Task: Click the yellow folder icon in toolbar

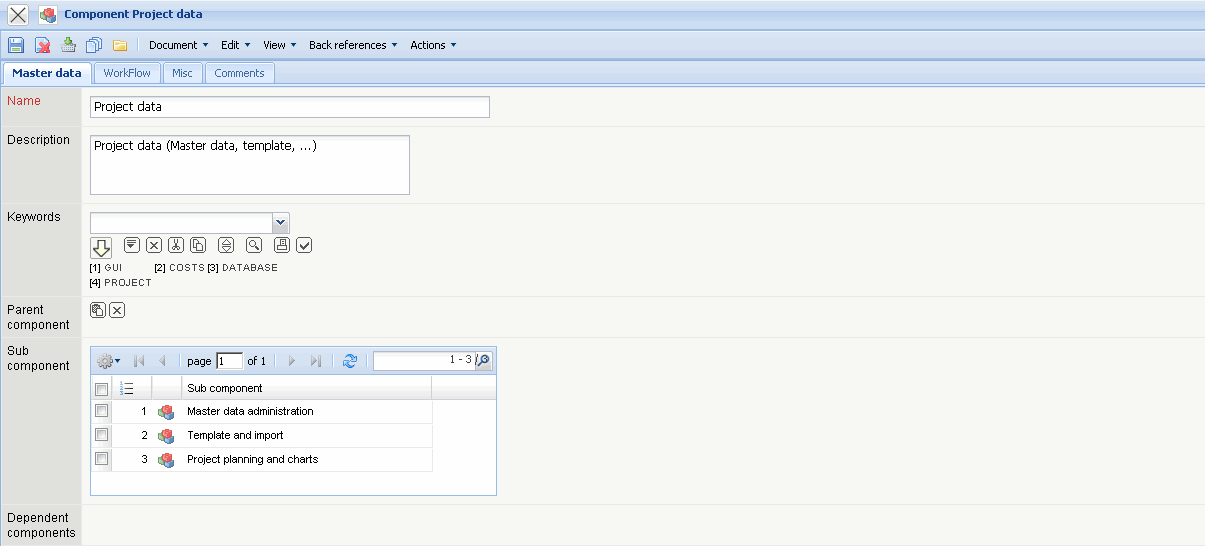Action: coord(120,45)
